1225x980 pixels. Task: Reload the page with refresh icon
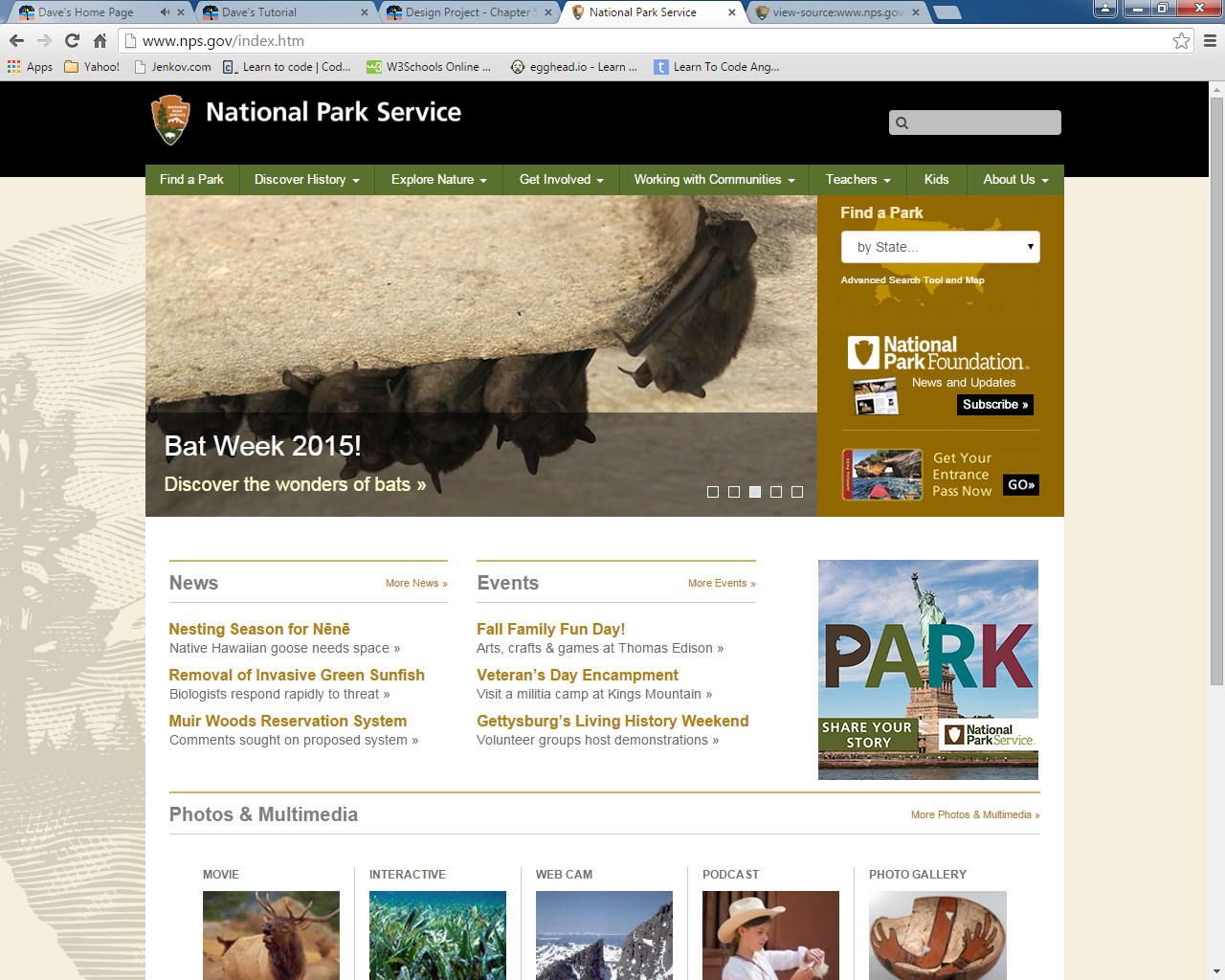72,40
